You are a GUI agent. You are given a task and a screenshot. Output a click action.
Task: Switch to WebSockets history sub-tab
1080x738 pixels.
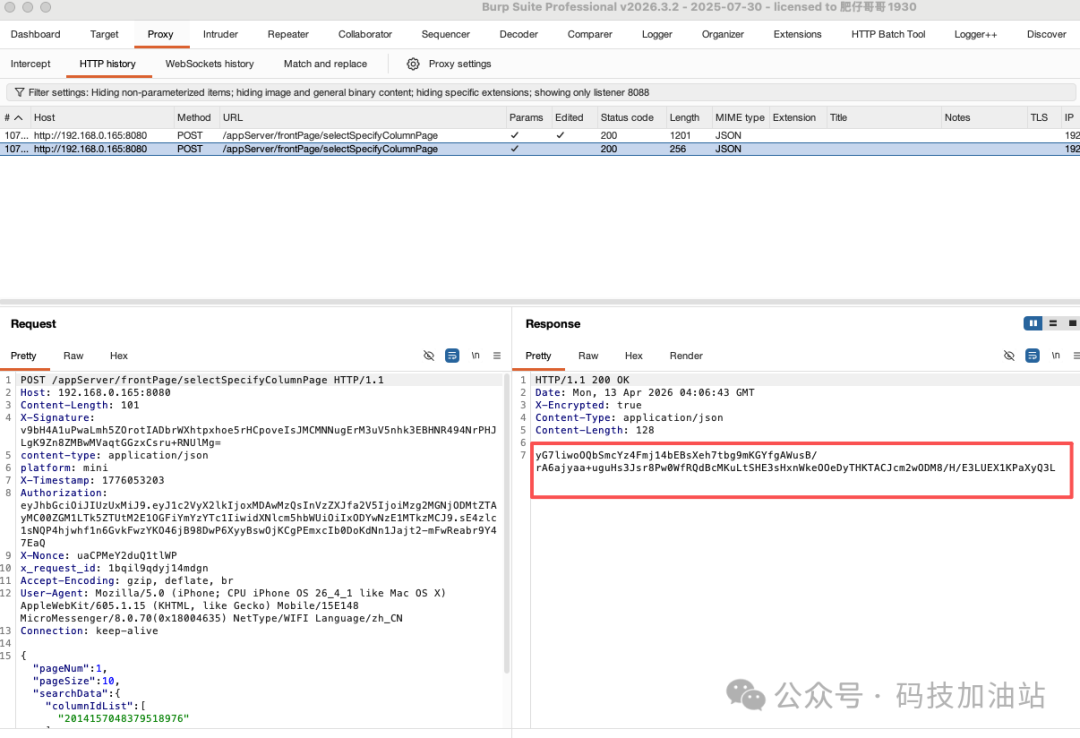pyautogui.click(x=209, y=64)
